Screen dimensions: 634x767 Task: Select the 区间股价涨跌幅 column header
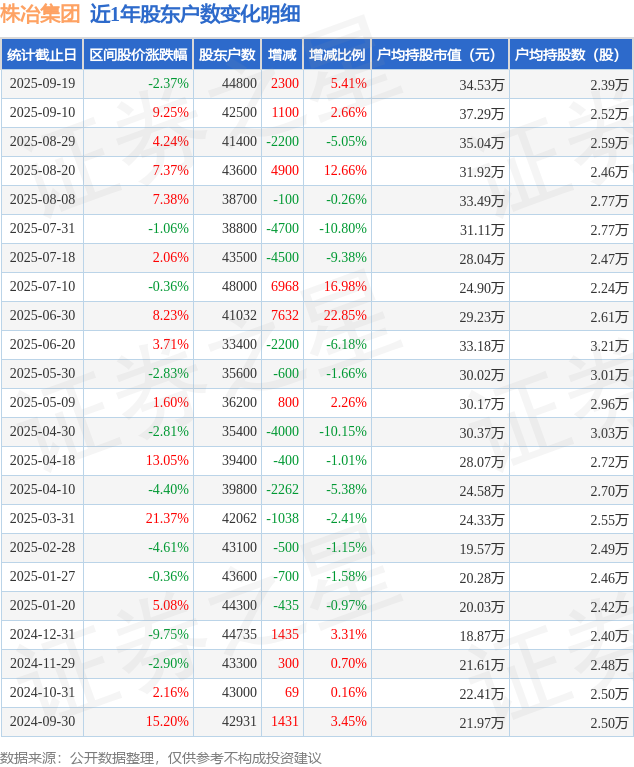[x=137, y=55]
